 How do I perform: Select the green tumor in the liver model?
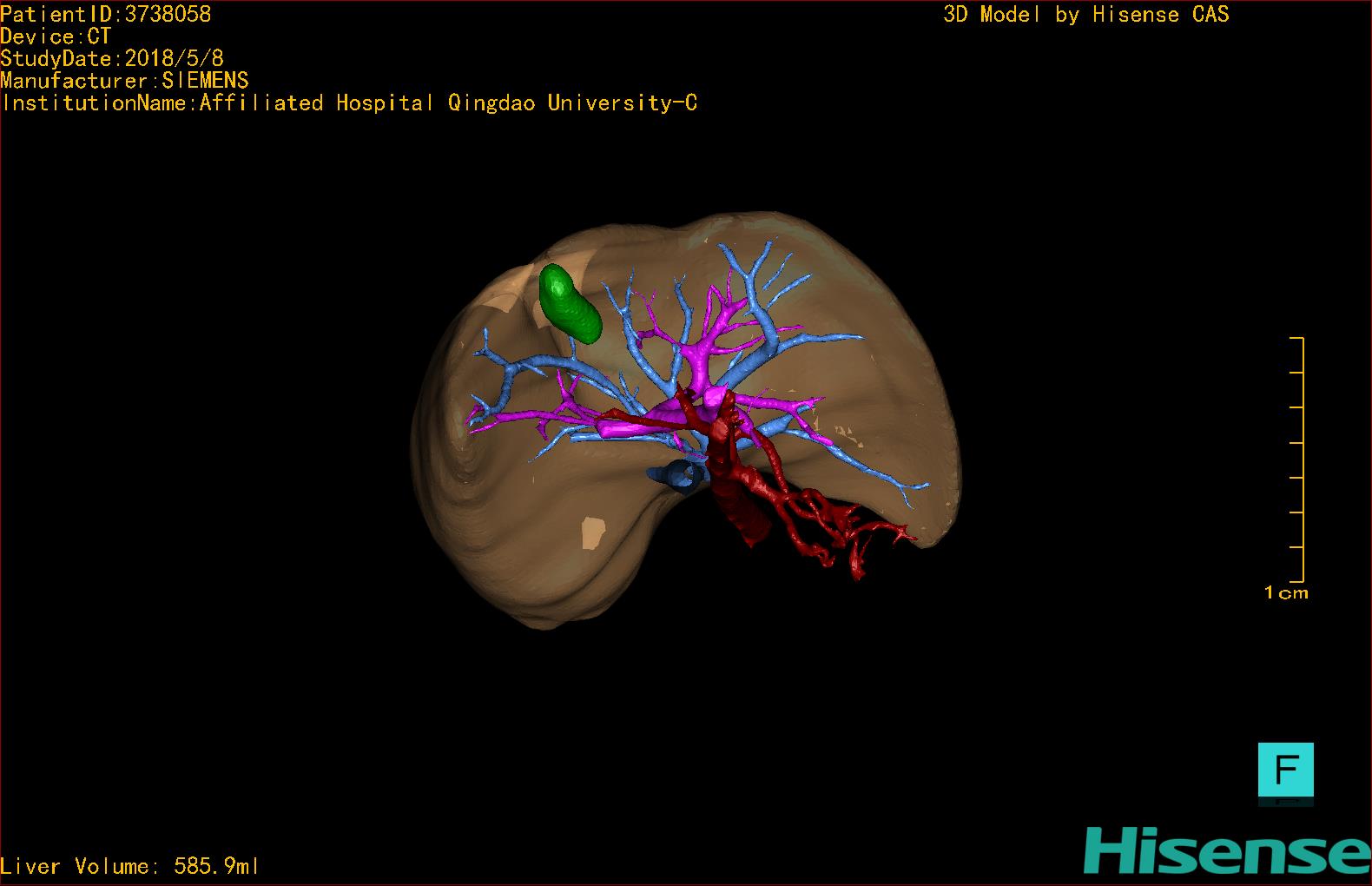[569, 303]
